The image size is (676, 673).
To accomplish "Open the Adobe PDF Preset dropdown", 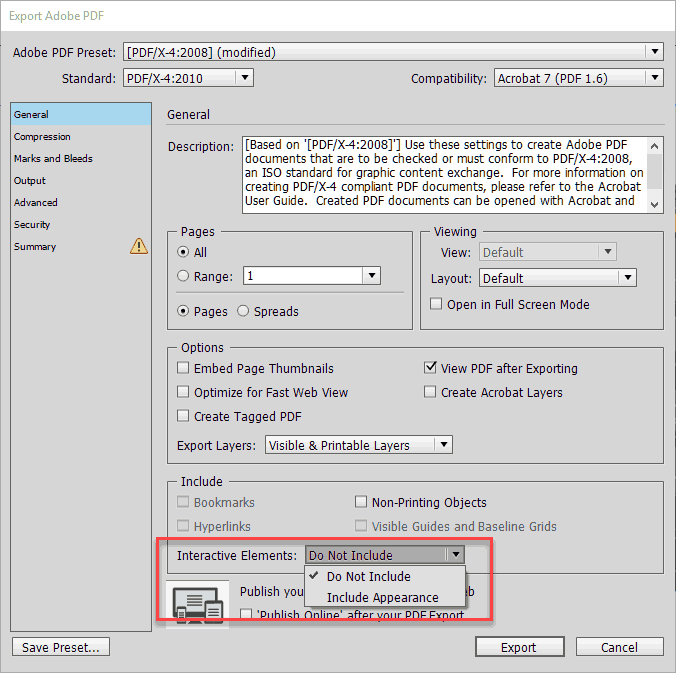I will (393, 52).
